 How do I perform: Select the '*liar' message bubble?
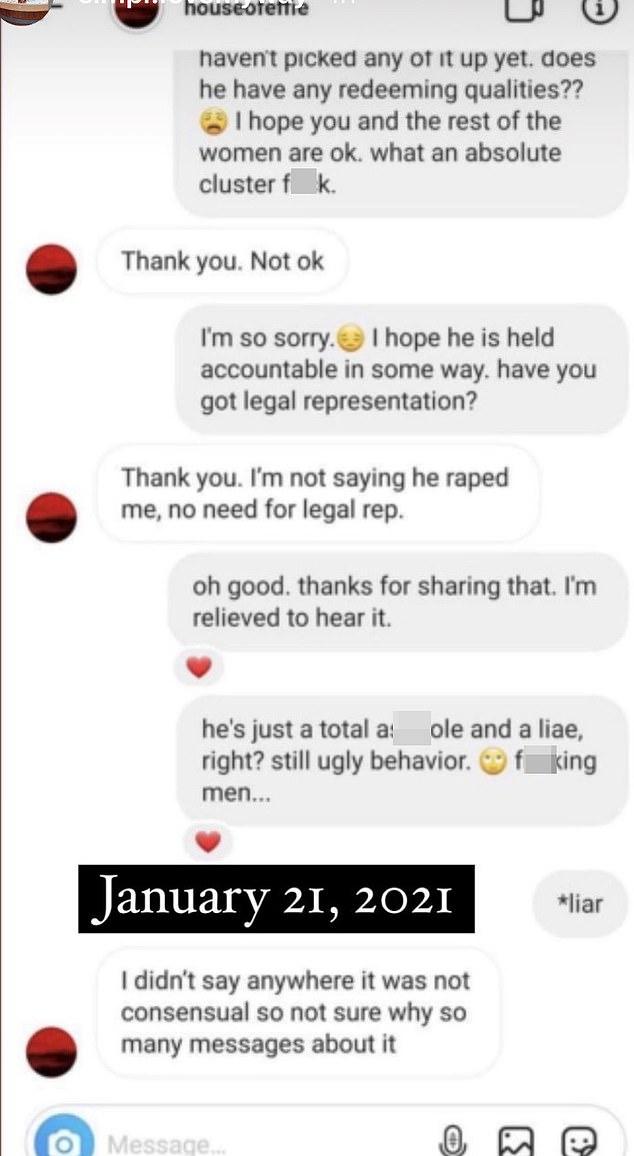pyautogui.click(x=580, y=903)
